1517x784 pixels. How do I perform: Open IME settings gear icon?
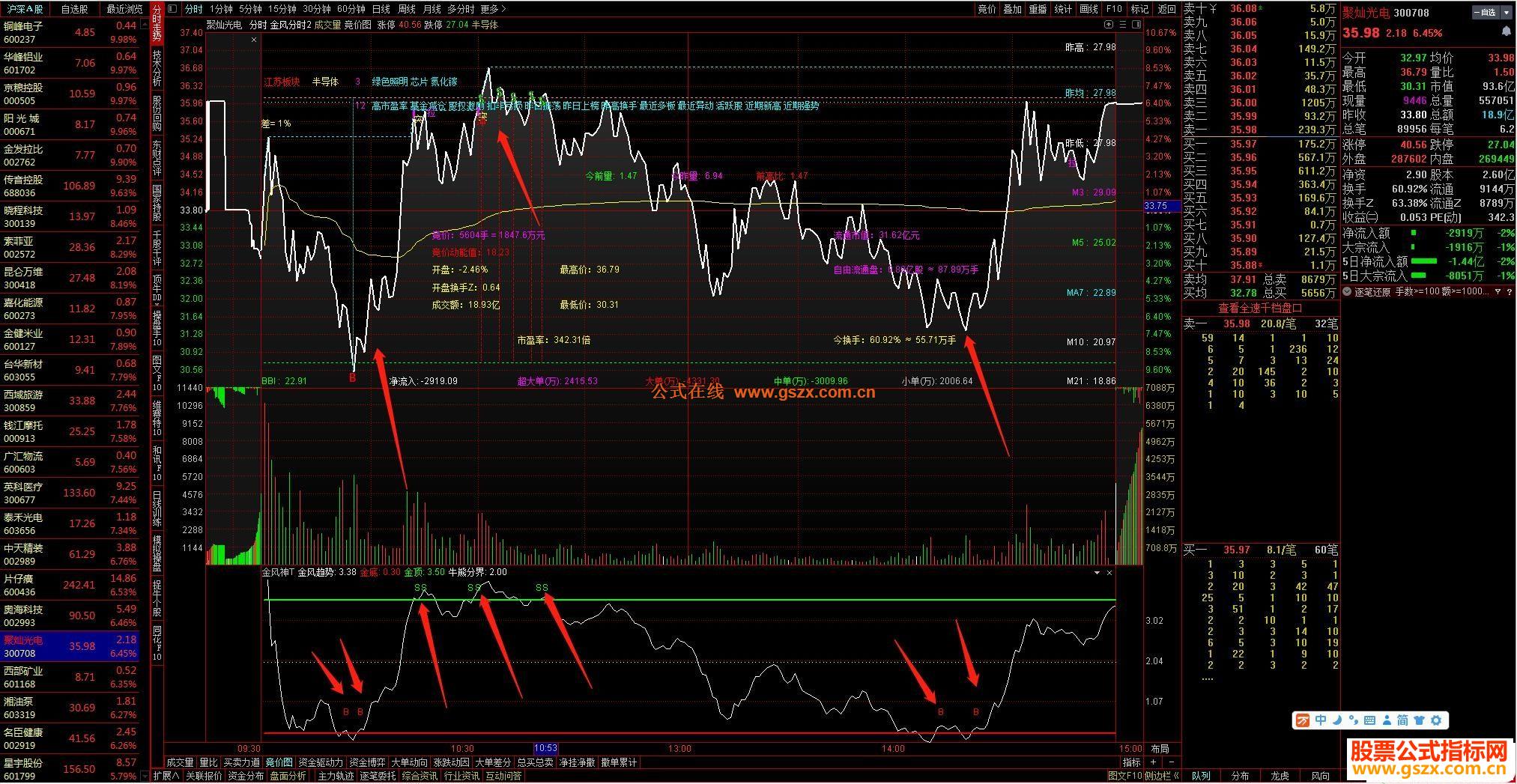1435,720
